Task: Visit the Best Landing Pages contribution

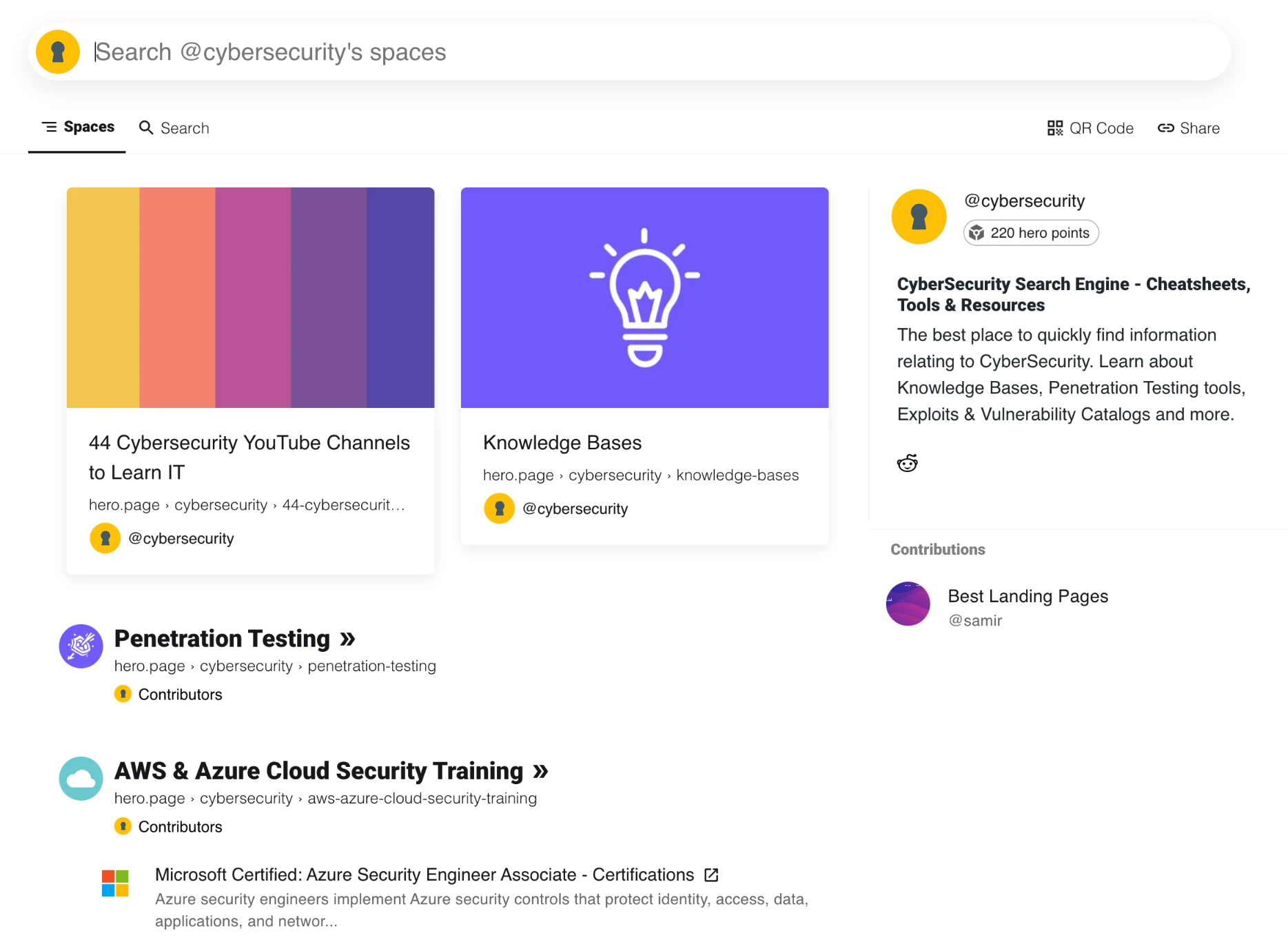Action: click(x=1028, y=596)
